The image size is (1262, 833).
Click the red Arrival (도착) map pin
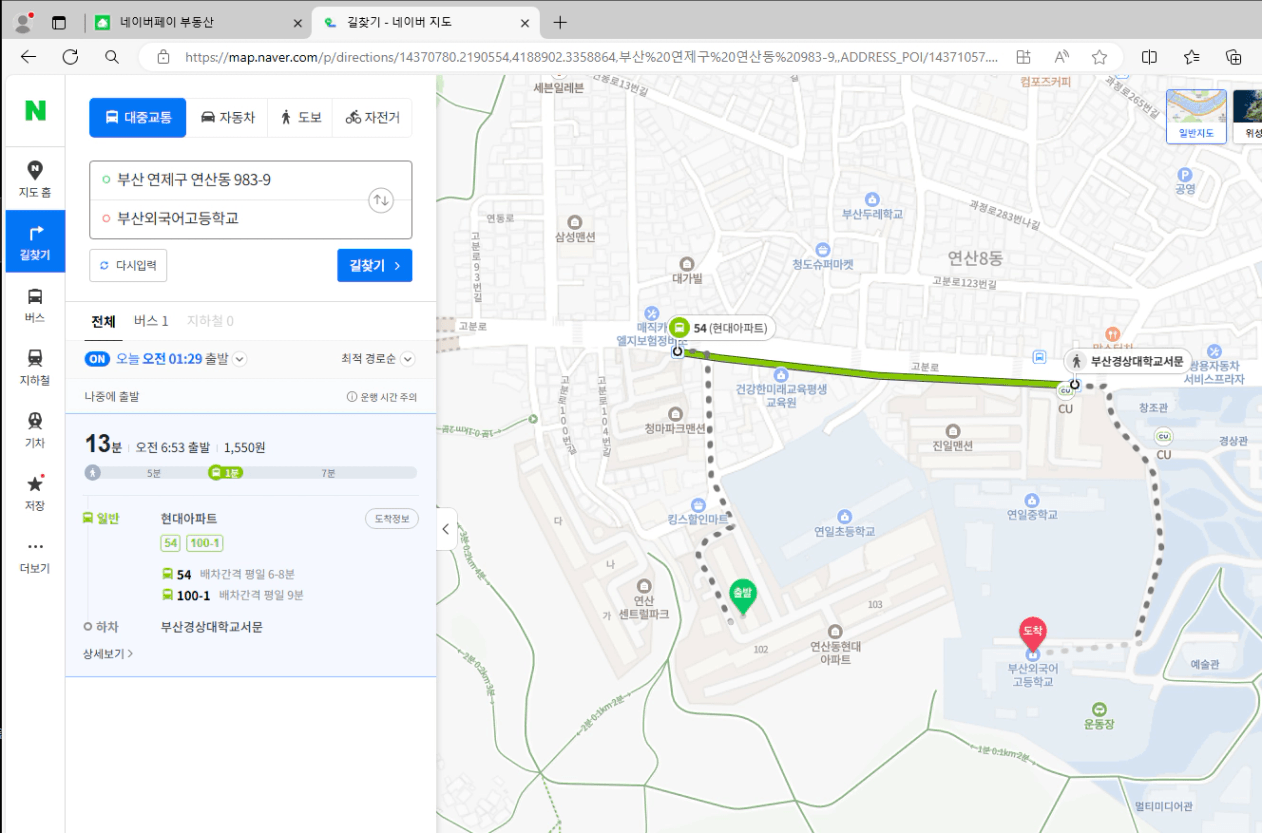point(1032,632)
